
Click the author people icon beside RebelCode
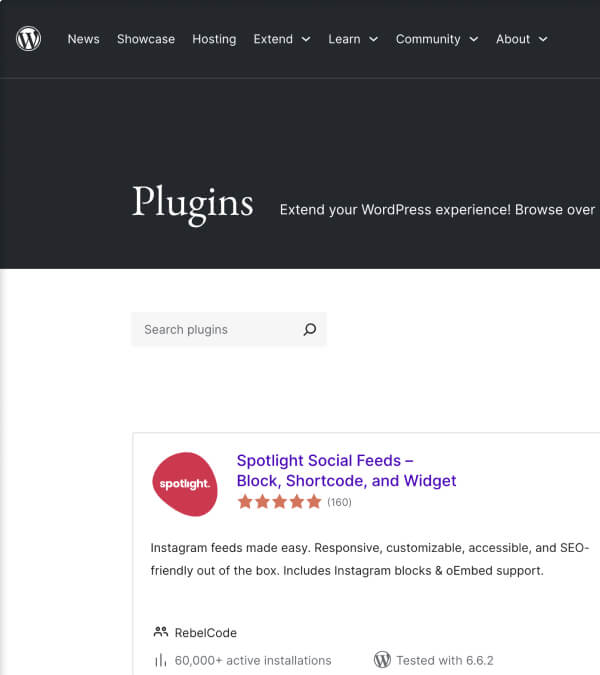point(161,632)
